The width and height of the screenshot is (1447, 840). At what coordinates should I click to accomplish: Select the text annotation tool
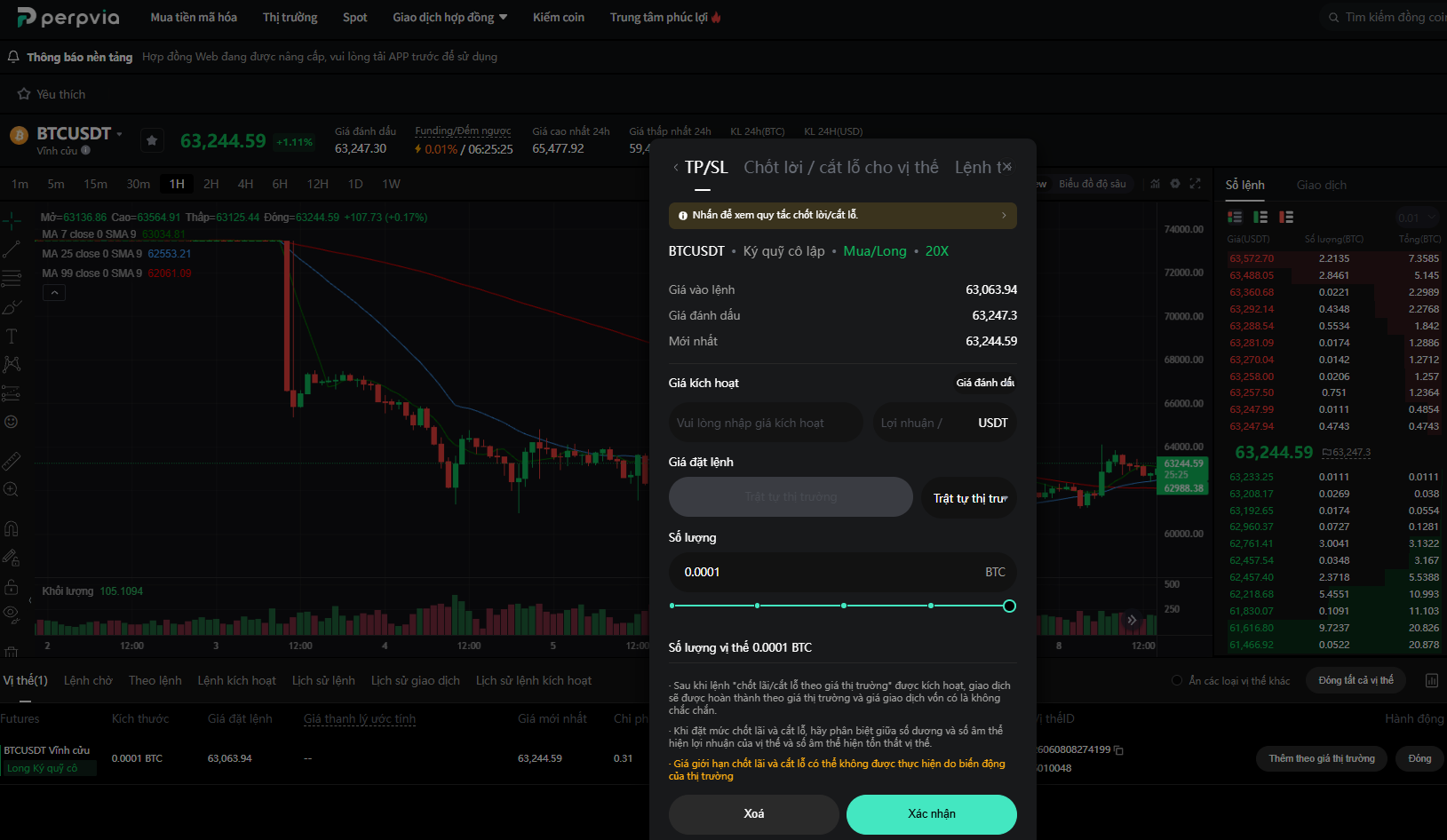[12, 337]
